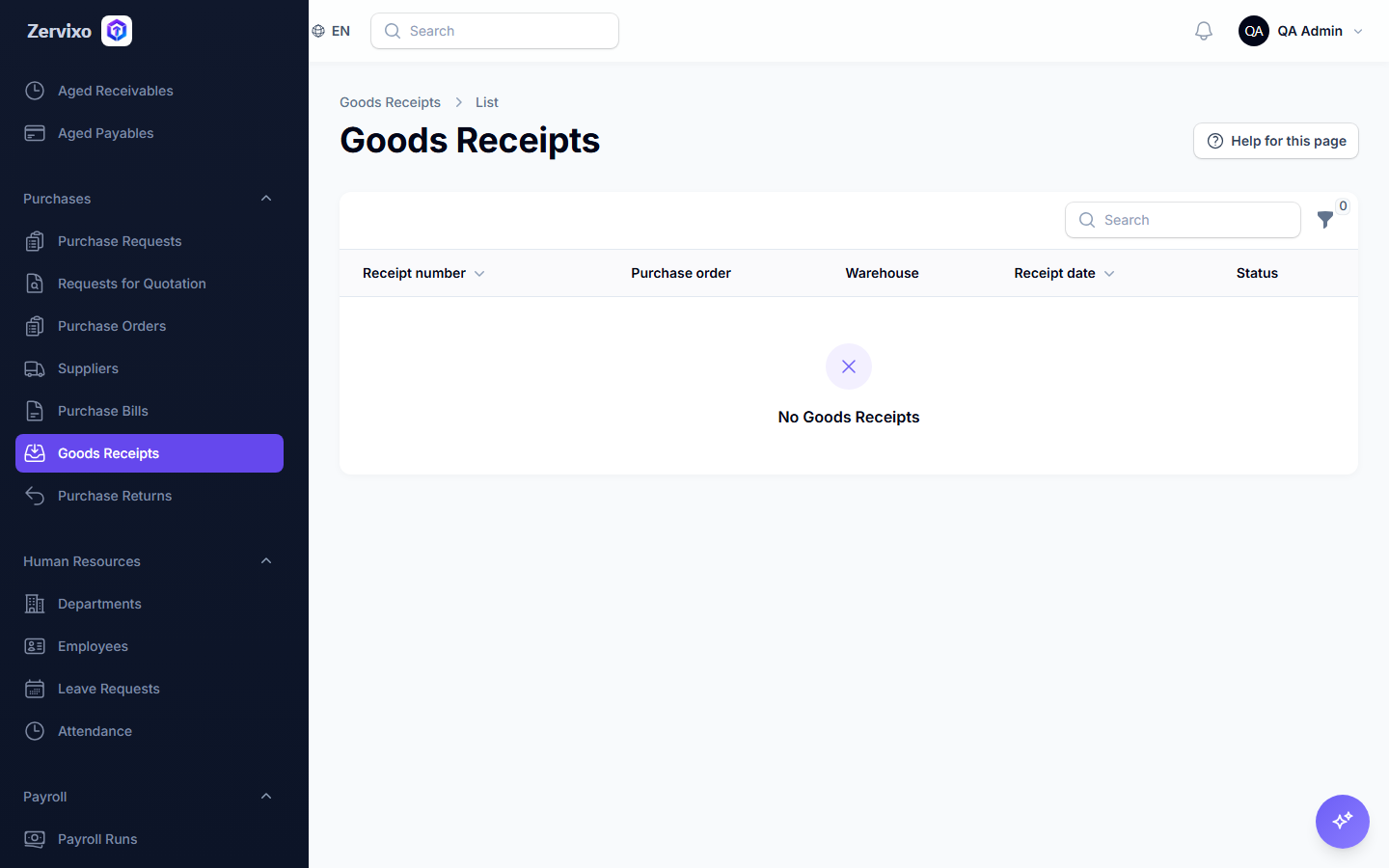1389x868 pixels.
Task: Open the table filter funnel icon
Action: 1325,220
